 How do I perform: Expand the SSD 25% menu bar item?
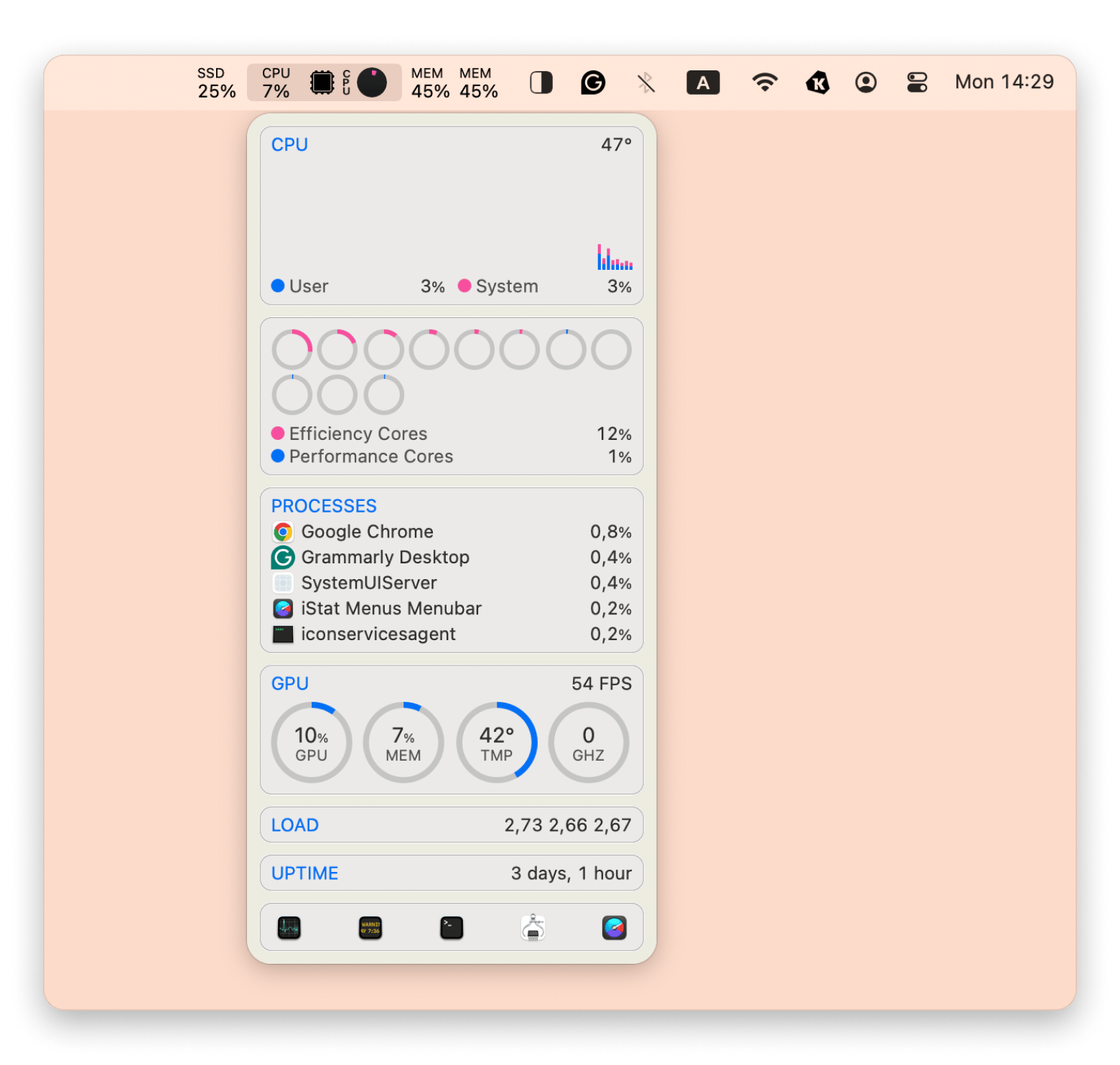pos(216,83)
